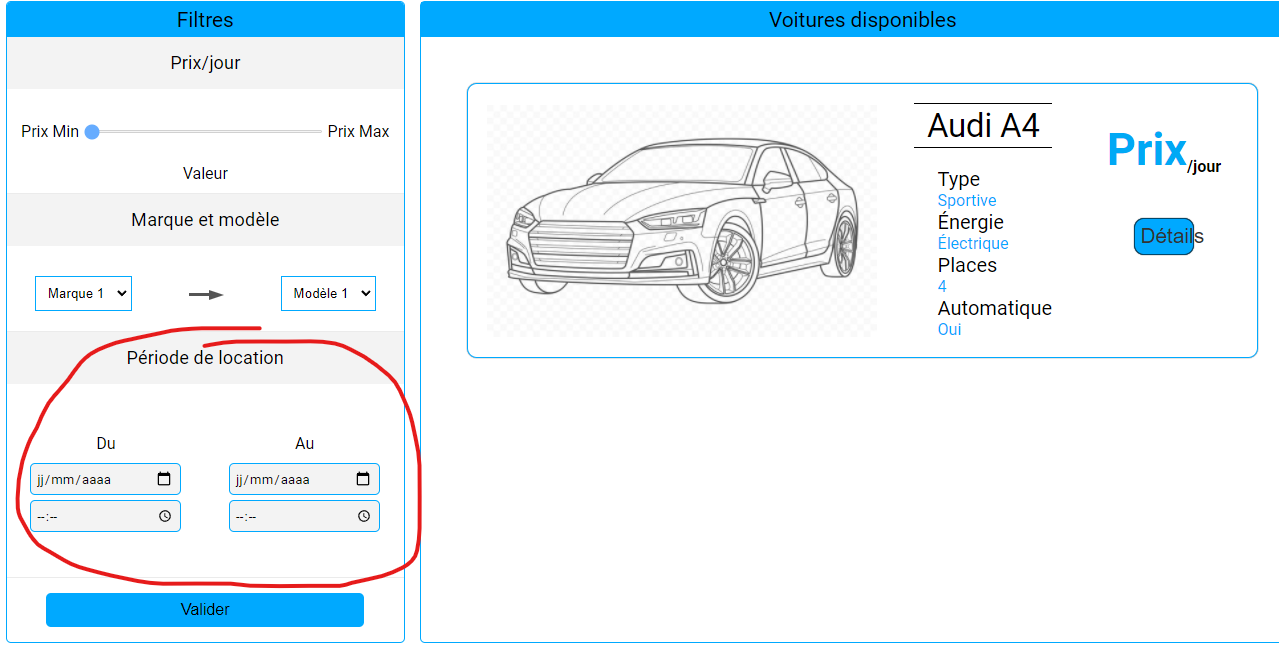Screen dimensions: 1279x645
Task: Click the arrow between Marque and Modèle
Action: point(206,294)
